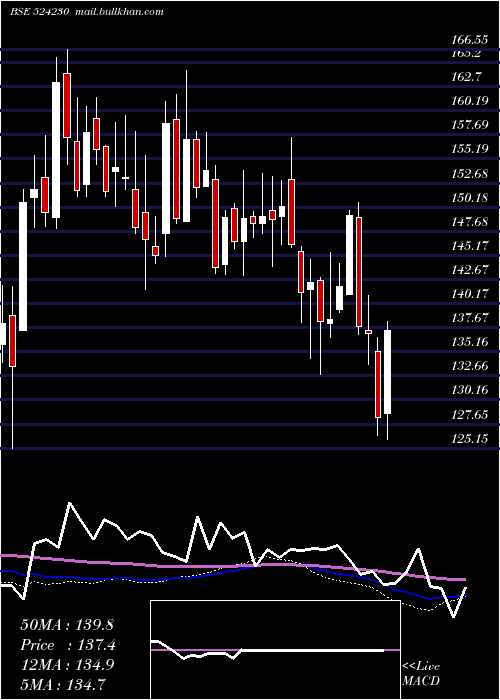Click the 145.17 price axis label
The width and height of the screenshot is (500, 700).
click(x=469, y=246)
